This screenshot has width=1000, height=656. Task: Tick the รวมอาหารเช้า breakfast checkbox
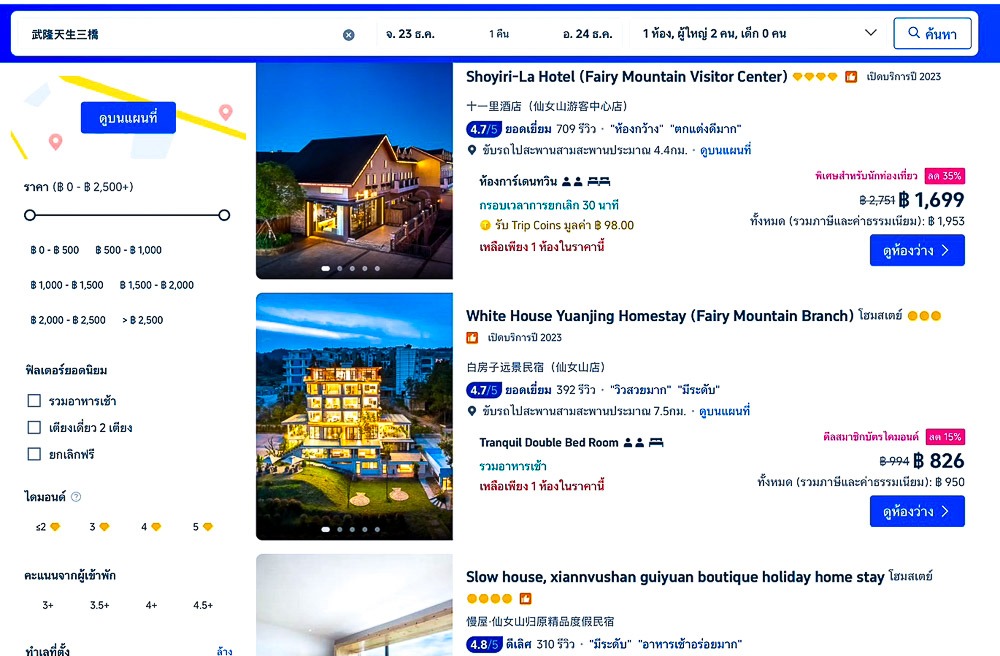[x=34, y=401]
